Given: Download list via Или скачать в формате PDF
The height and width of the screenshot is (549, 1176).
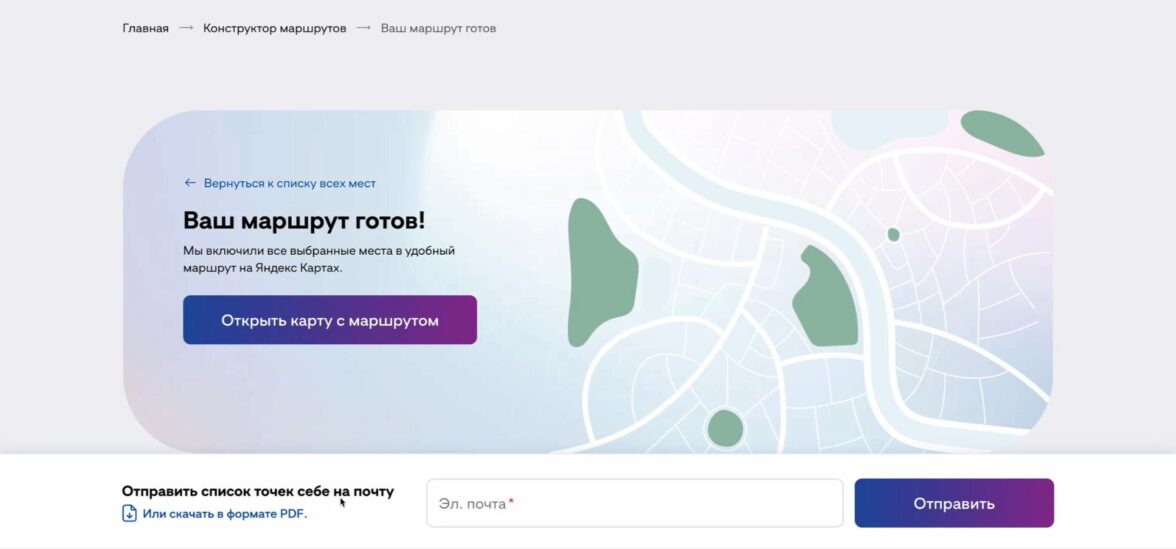Looking at the screenshot, I should (225, 514).
